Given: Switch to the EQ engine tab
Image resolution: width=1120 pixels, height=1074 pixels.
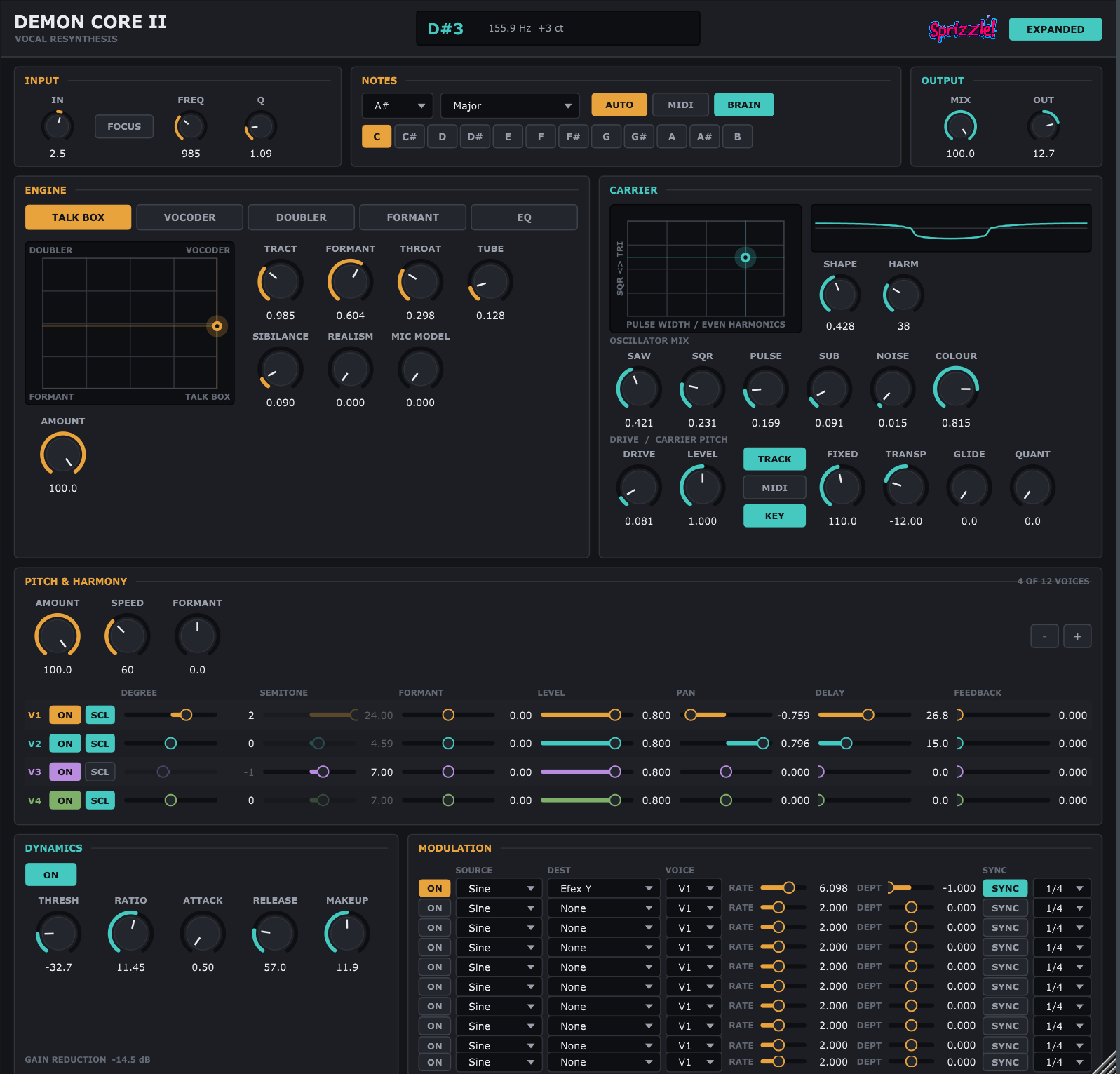Looking at the screenshot, I should click(x=525, y=217).
